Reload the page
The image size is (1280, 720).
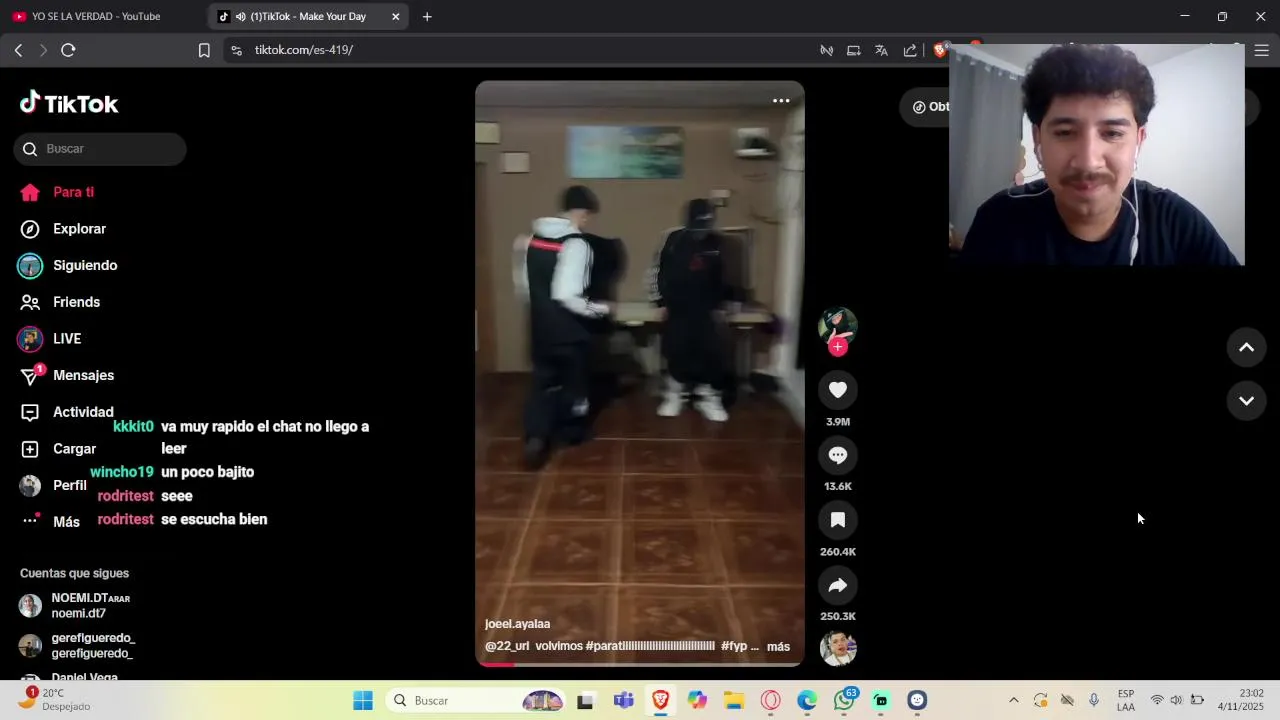(68, 50)
